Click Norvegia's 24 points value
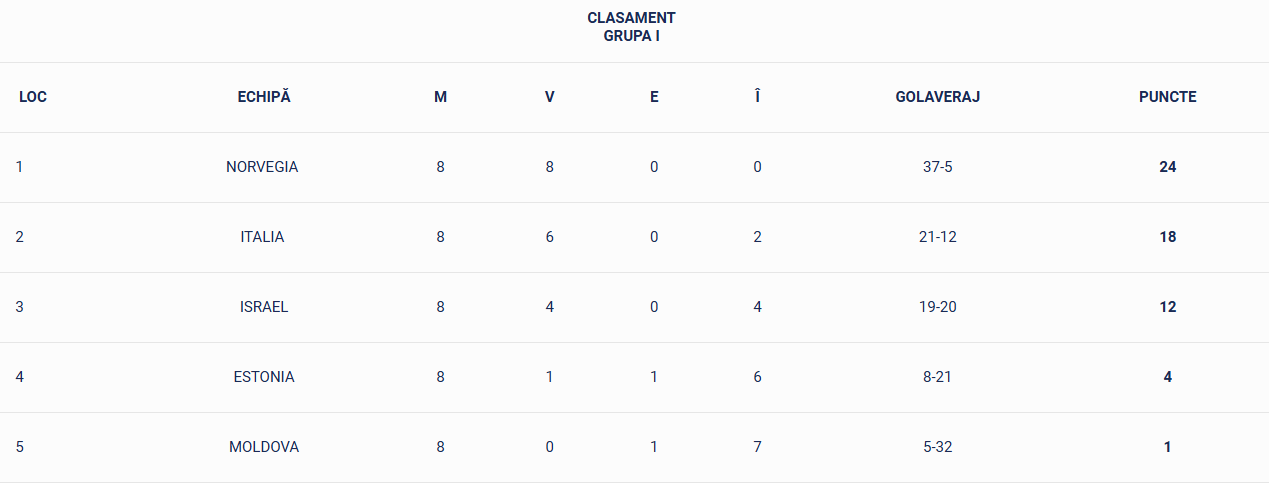1281x501 pixels. click(1167, 167)
